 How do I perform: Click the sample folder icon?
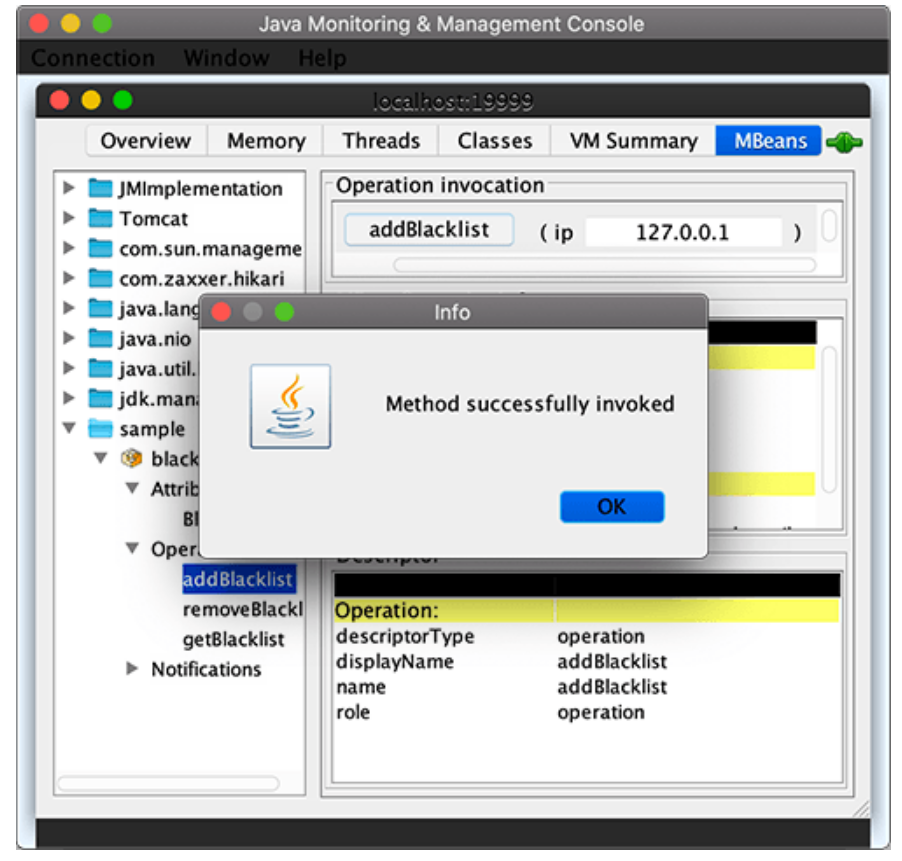point(101,428)
